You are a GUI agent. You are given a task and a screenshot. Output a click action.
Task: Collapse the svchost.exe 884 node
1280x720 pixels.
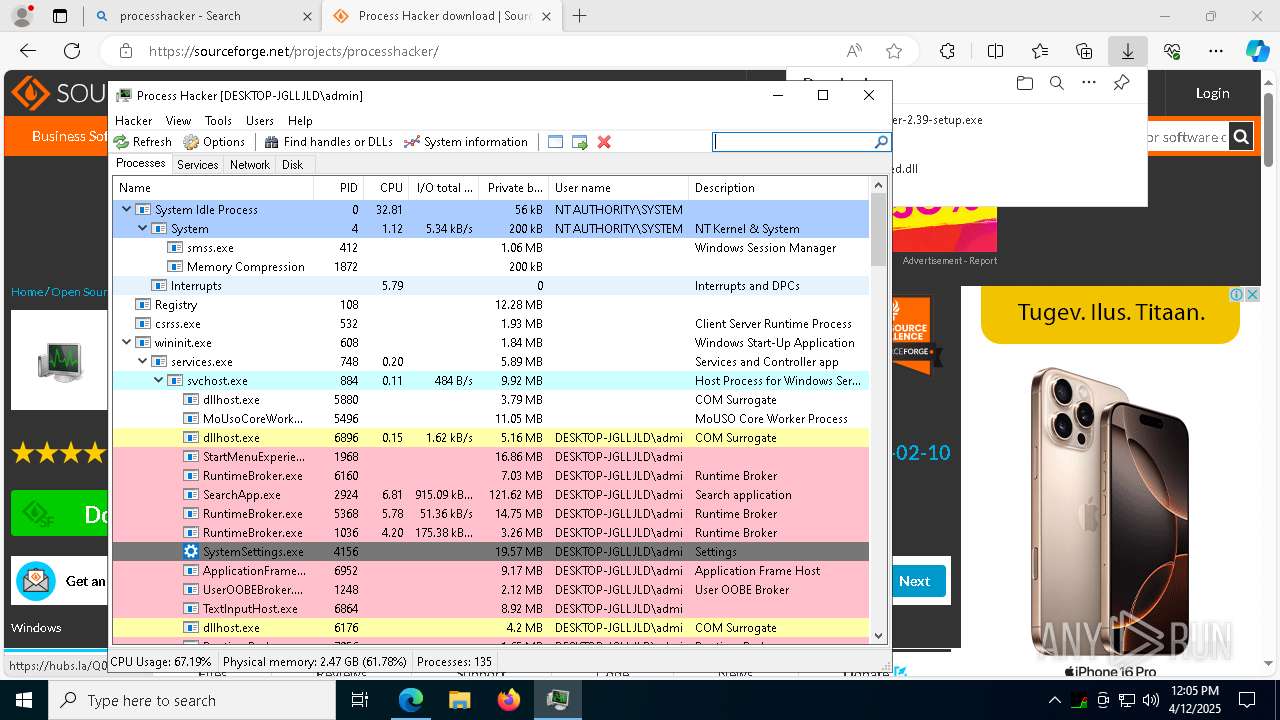point(159,381)
